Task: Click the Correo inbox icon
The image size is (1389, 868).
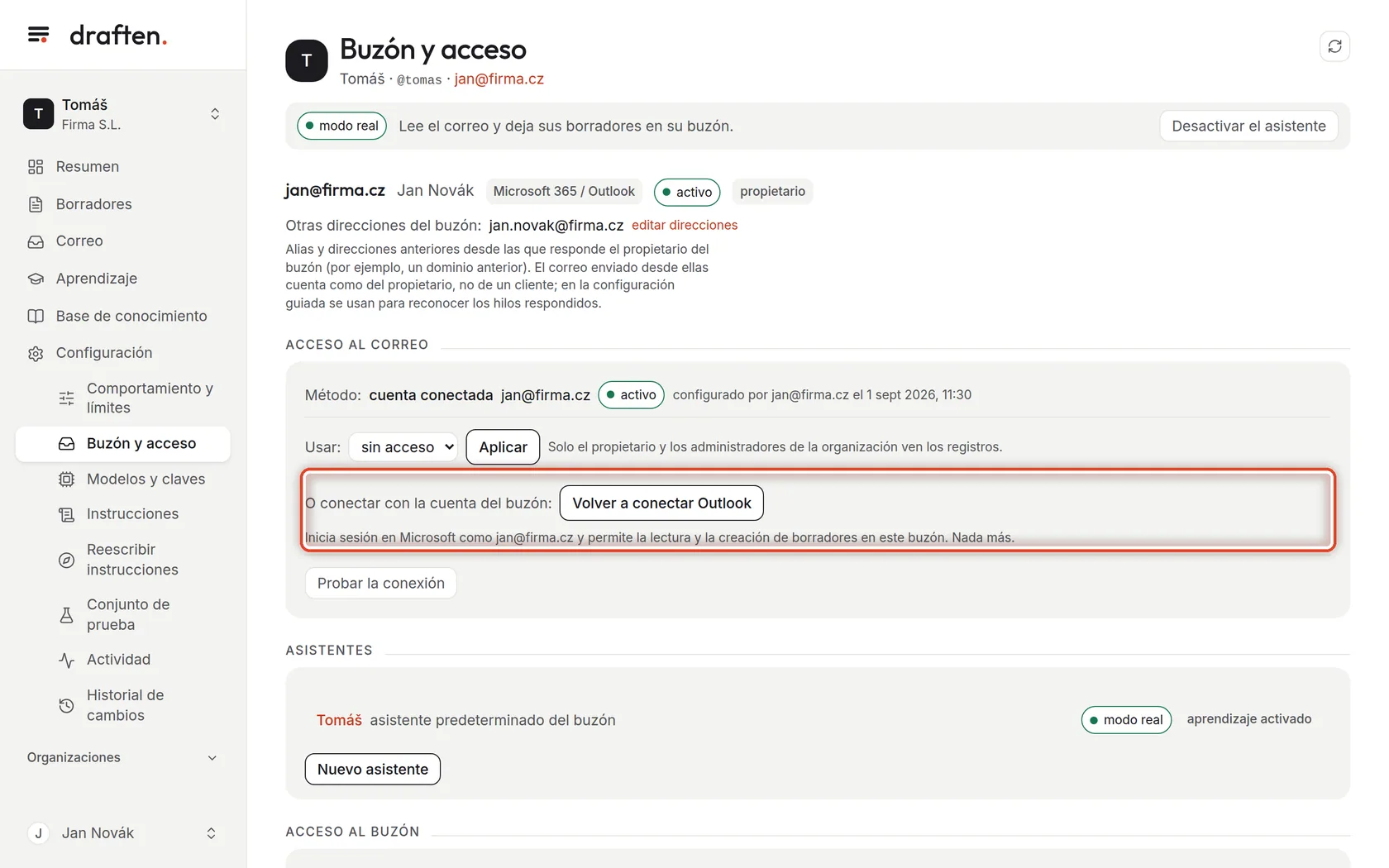Action: 36,241
